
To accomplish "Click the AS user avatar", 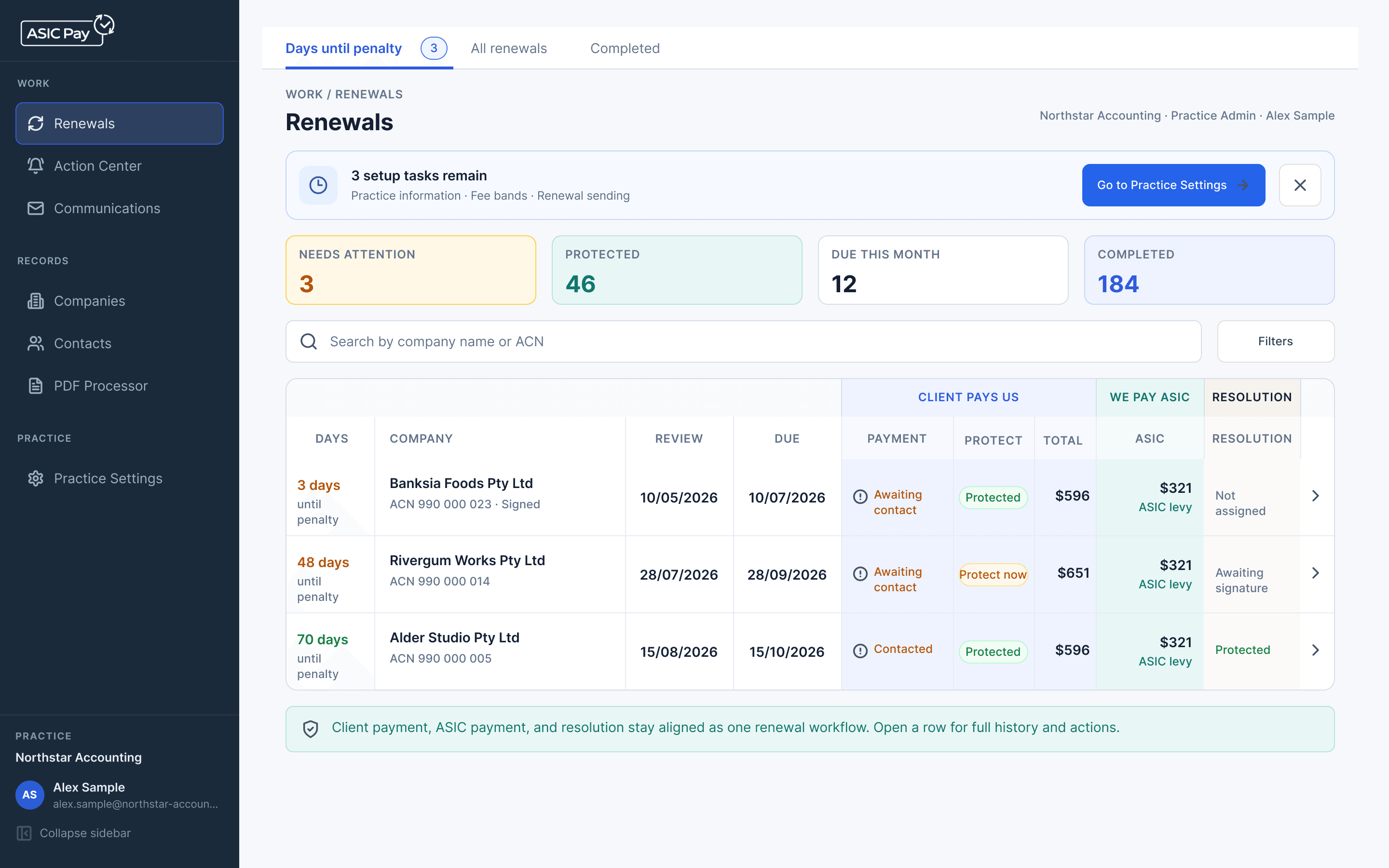I will tap(30, 795).
